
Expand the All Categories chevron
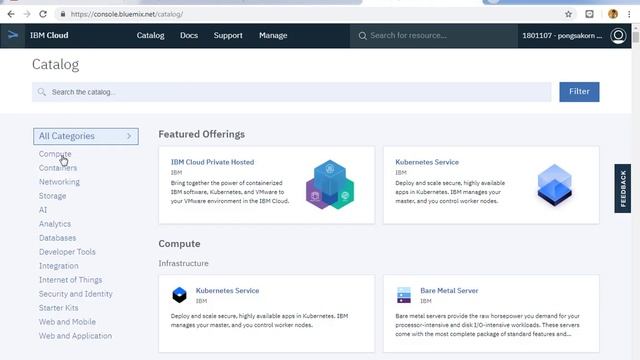[x=129, y=136]
